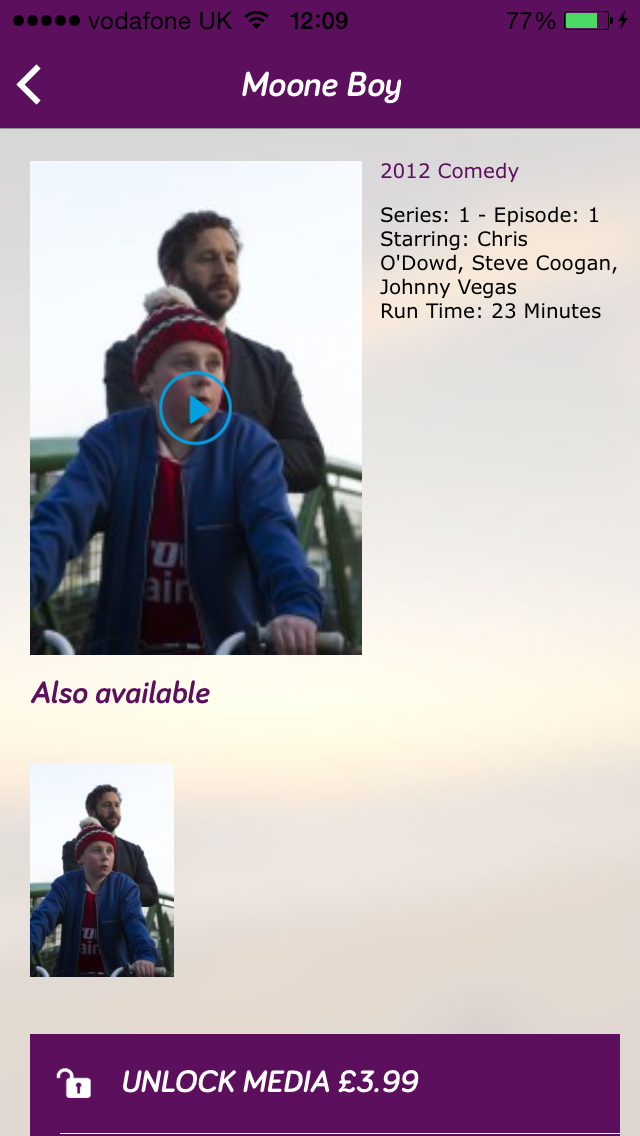Tap the Series 1 Episode 1 text
Viewport: 640px width, 1136px height.
pyautogui.click(x=490, y=215)
